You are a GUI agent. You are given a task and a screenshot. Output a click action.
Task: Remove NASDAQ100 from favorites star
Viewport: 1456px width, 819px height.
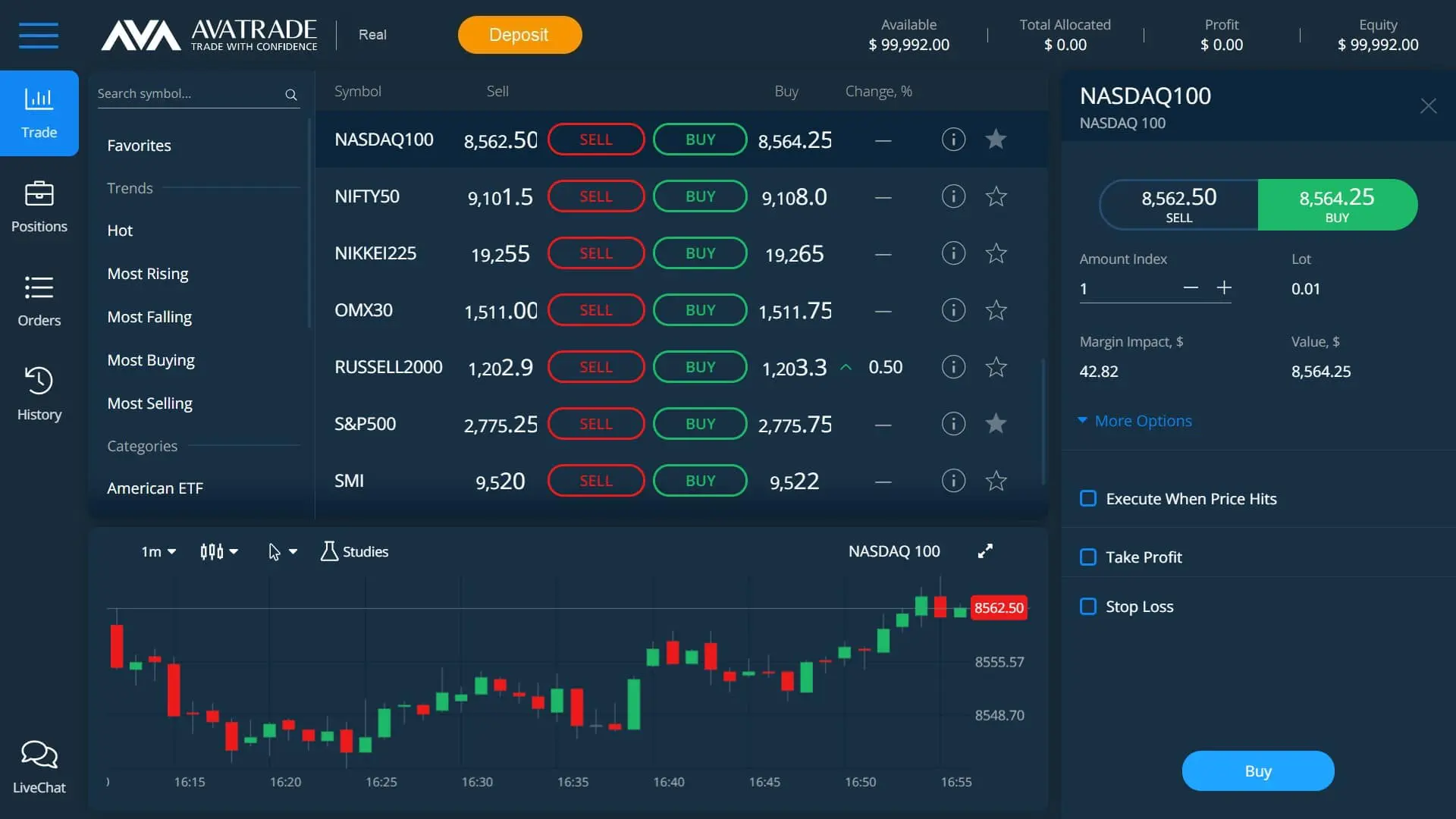point(996,139)
